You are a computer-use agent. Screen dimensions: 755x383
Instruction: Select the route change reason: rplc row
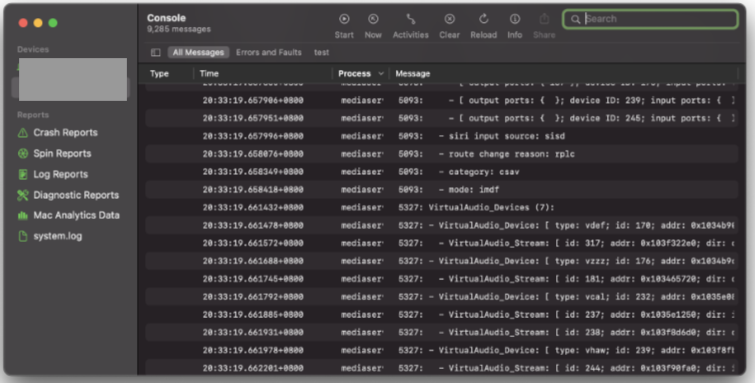442,154
